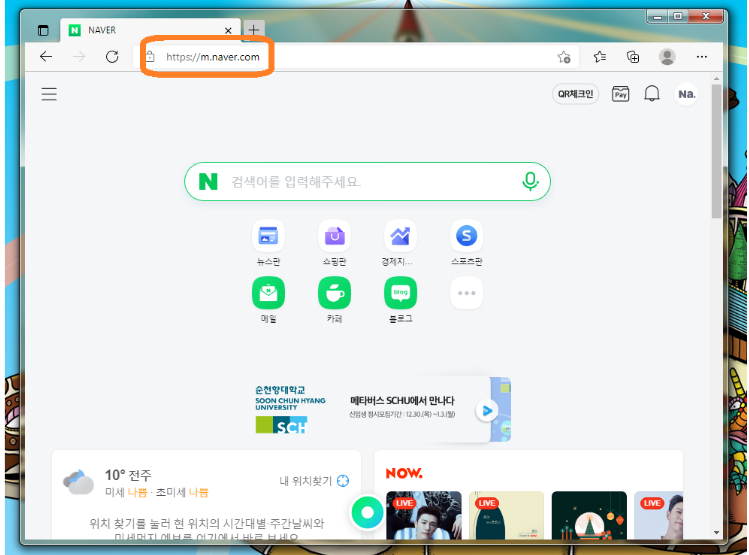Open the notifications bell icon

652,94
